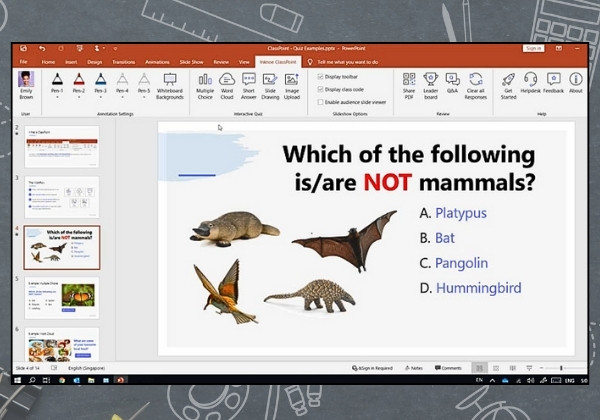
Task: Clear all Responses in Review group
Action: (476, 86)
